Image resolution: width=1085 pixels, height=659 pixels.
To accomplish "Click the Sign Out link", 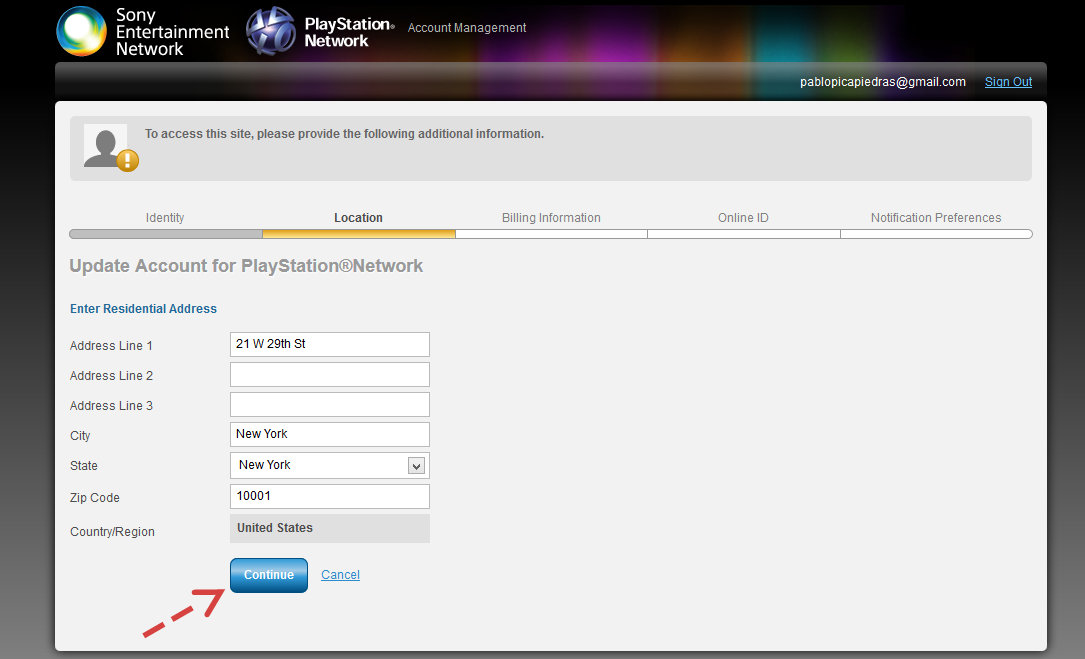I will 1008,82.
